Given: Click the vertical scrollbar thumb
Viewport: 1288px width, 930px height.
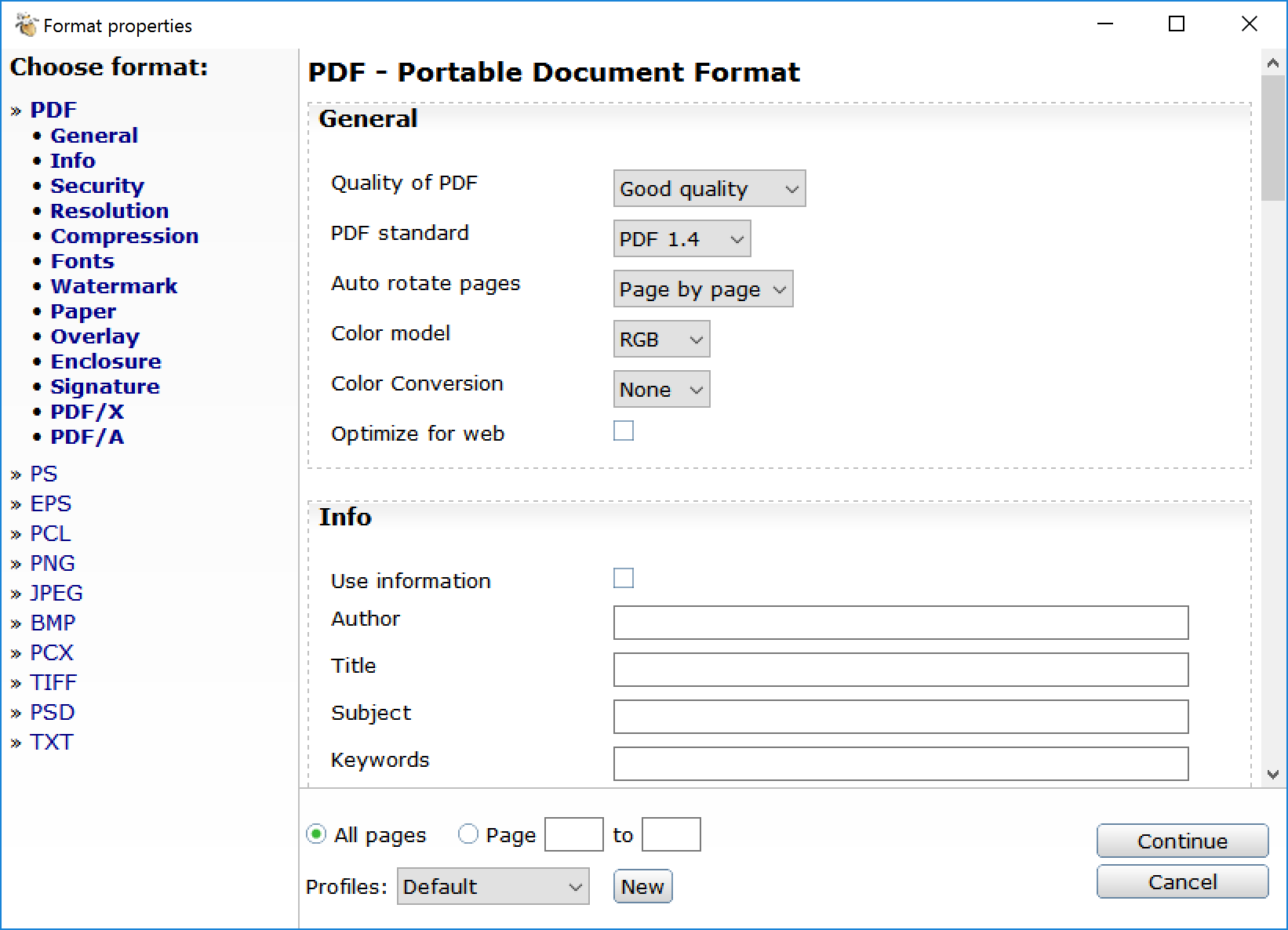Looking at the screenshot, I should 1273,138.
